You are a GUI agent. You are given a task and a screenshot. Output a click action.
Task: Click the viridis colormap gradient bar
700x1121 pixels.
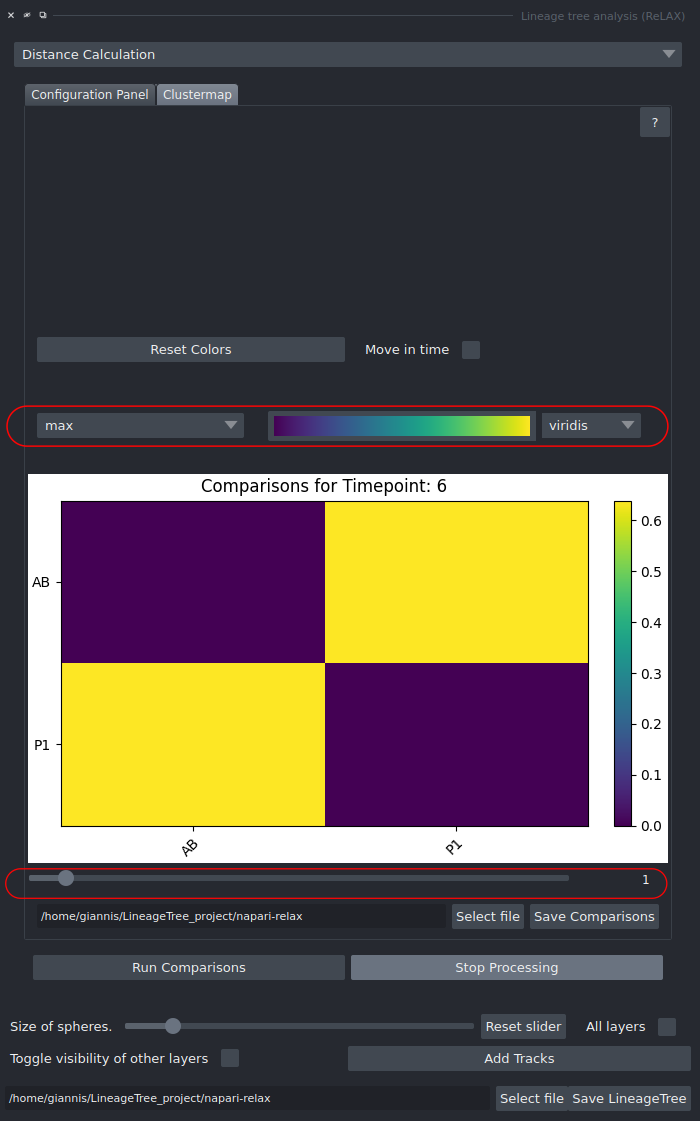click(402, 426)
